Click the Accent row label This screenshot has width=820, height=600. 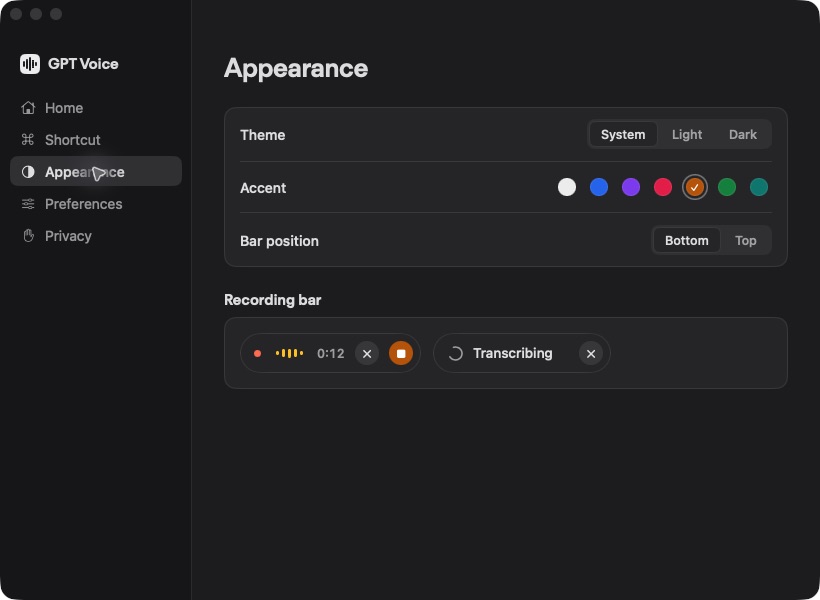click(263, 188)
